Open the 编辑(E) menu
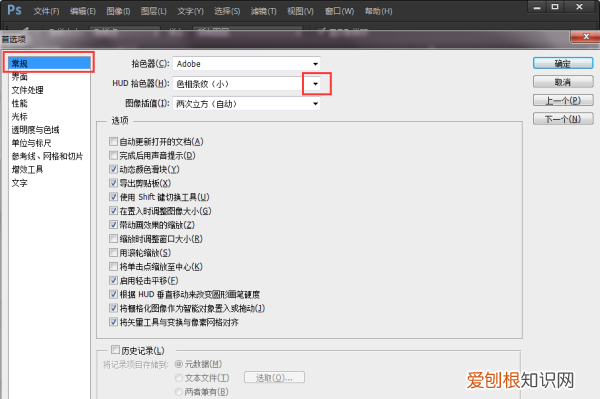Viewport: 600px width, 399px height. pyautogui.click(x=83, y=11)
